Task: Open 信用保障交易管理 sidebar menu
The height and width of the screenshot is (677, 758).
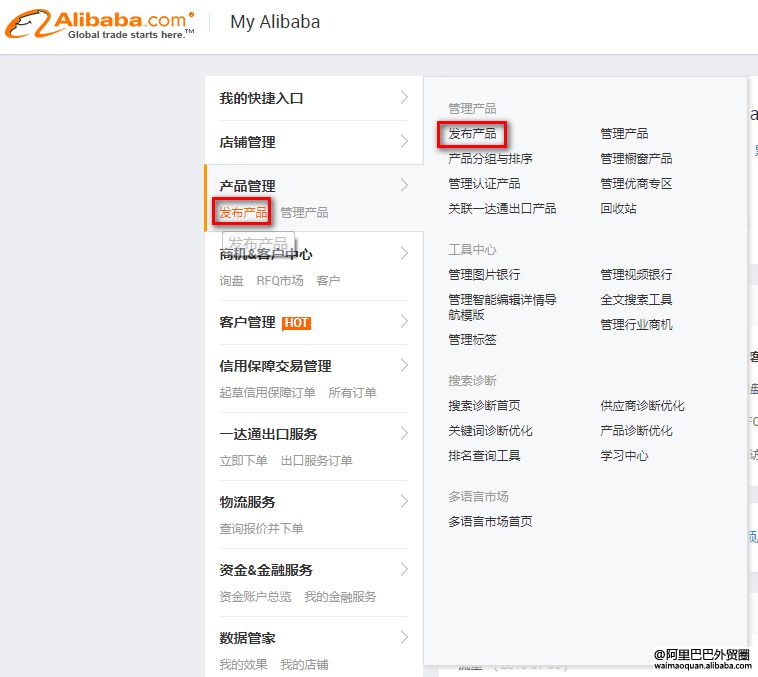Action: [x=275, y=366]
